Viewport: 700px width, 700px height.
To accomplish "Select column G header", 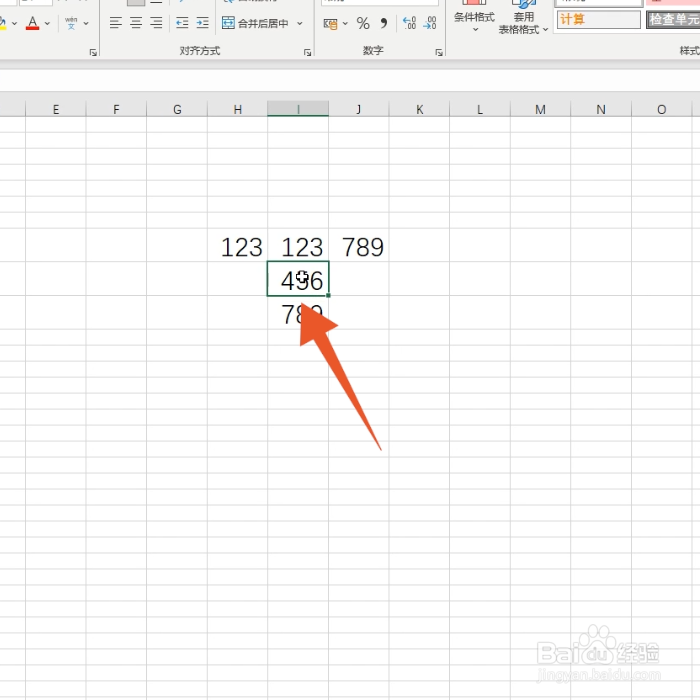I will pyautogui.click(x=177, y=109).
